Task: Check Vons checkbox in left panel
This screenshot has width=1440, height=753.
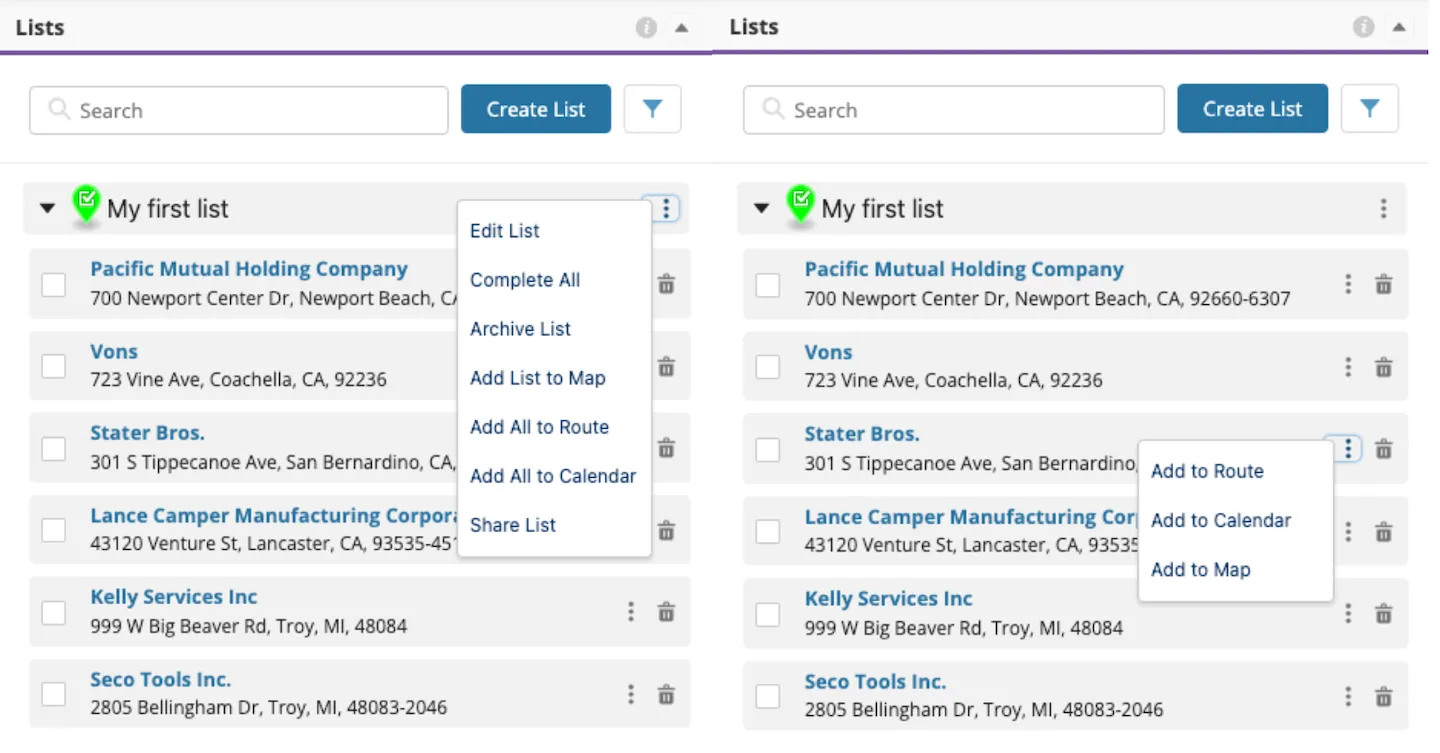Action: coord(54,367)
